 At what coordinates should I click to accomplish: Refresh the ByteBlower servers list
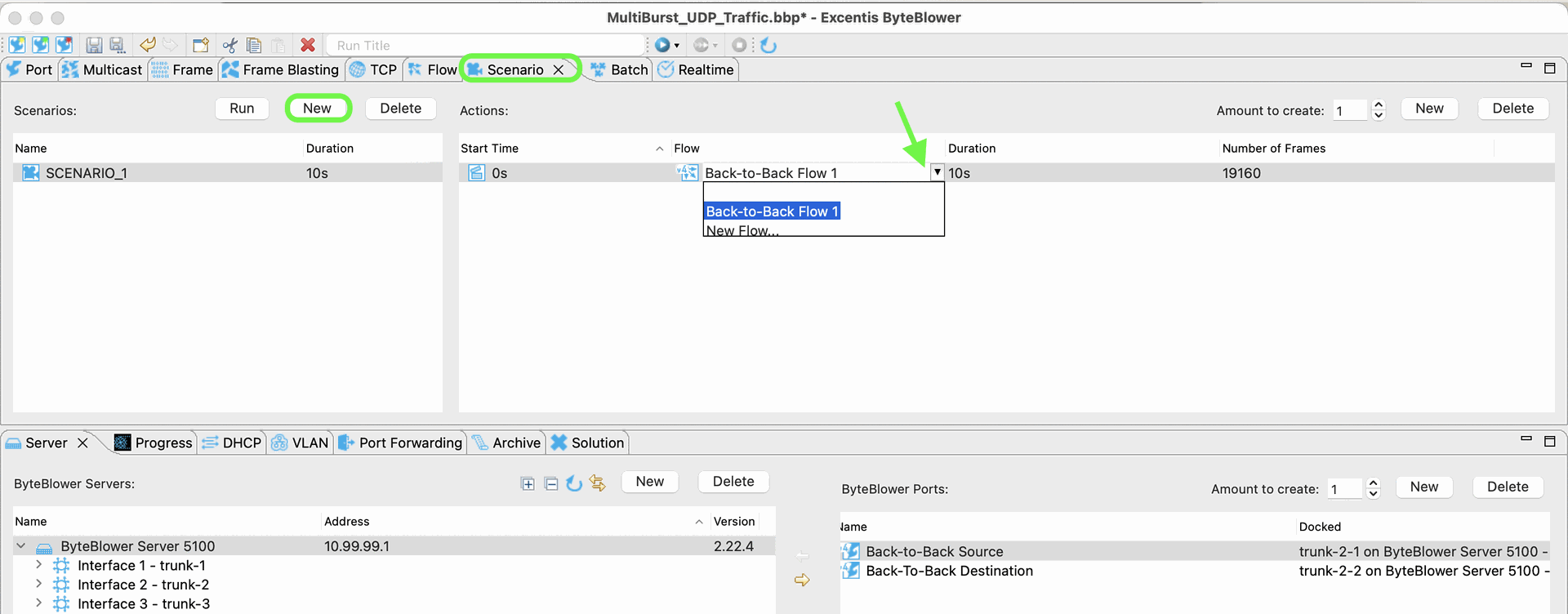(574, 483)
